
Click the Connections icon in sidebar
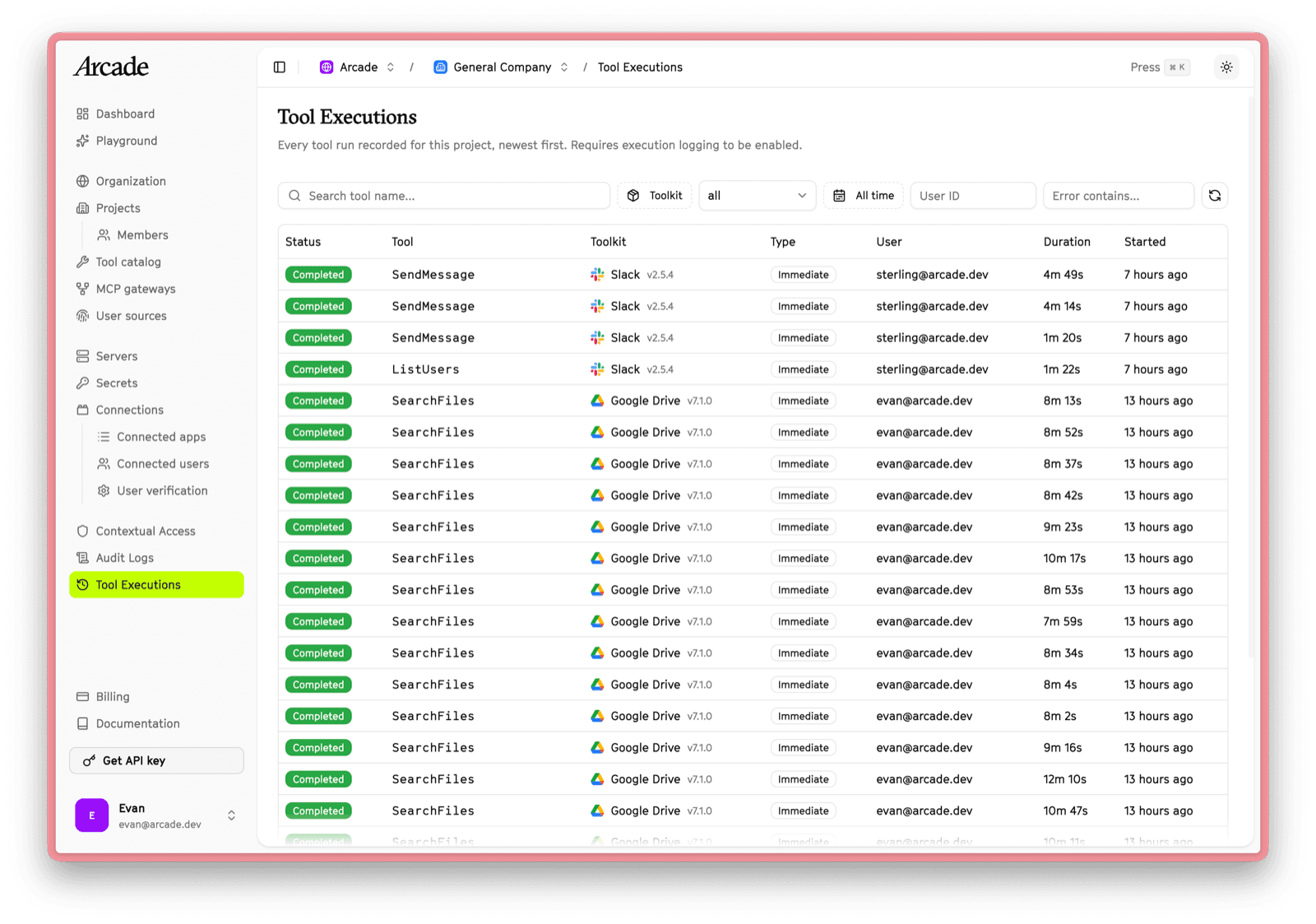tap(82, 410)
